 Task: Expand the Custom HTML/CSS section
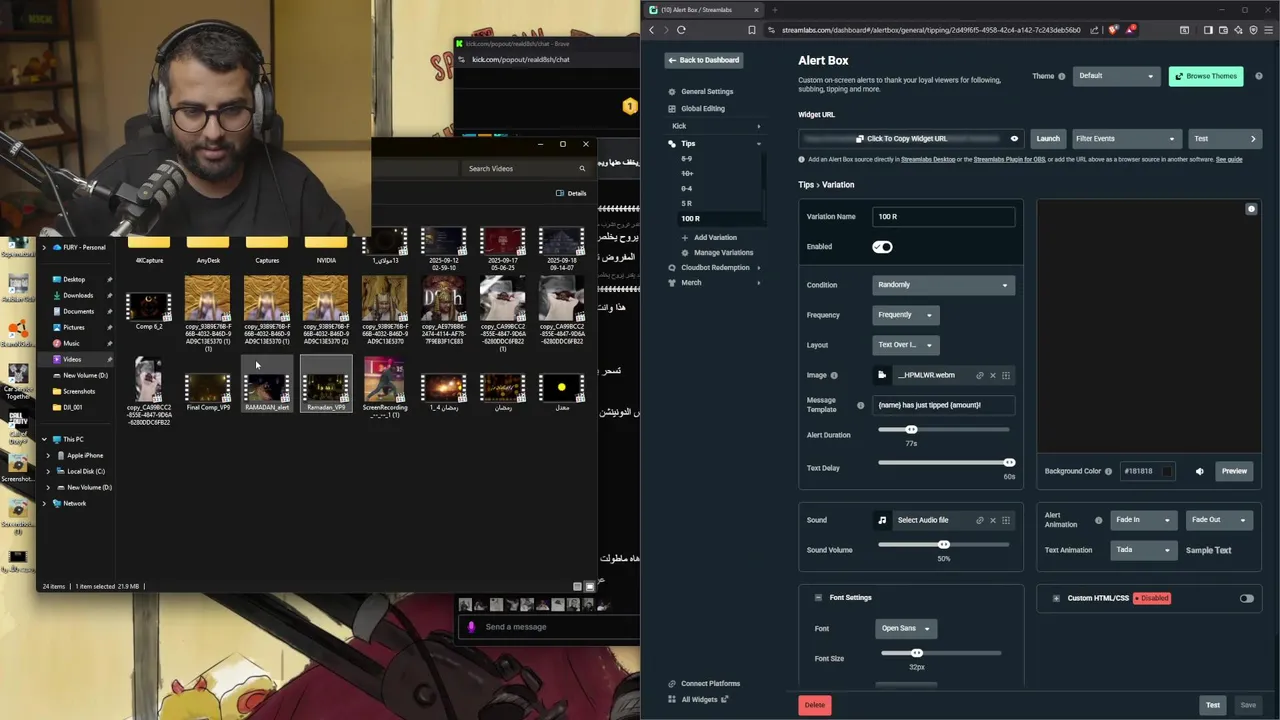pyautogui.click(x=1056, y=598)
